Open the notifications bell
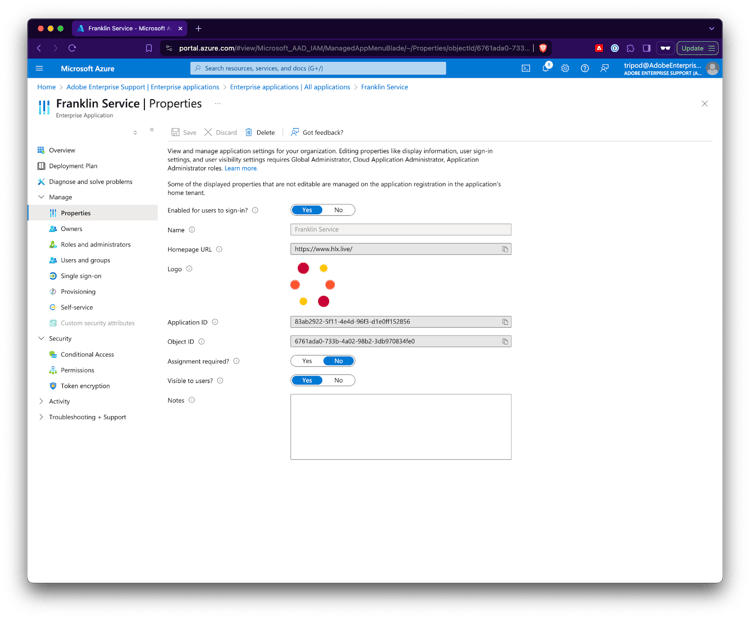 pos(546,68)
